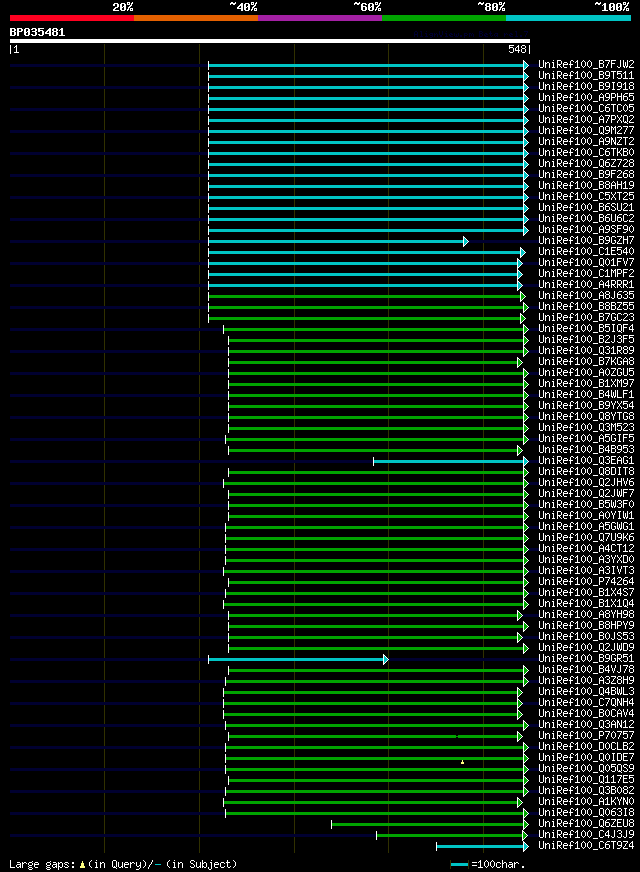Open hit UniRef100_A9PH65

coord(586,97)
